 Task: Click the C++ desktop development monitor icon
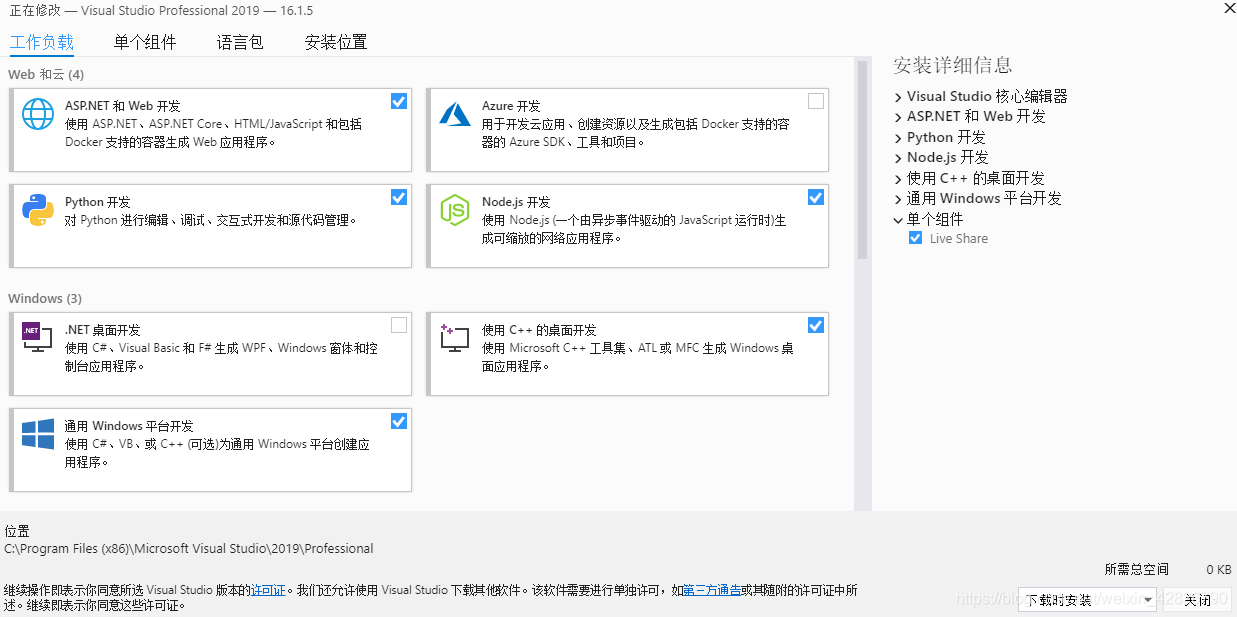pos(454,337)
